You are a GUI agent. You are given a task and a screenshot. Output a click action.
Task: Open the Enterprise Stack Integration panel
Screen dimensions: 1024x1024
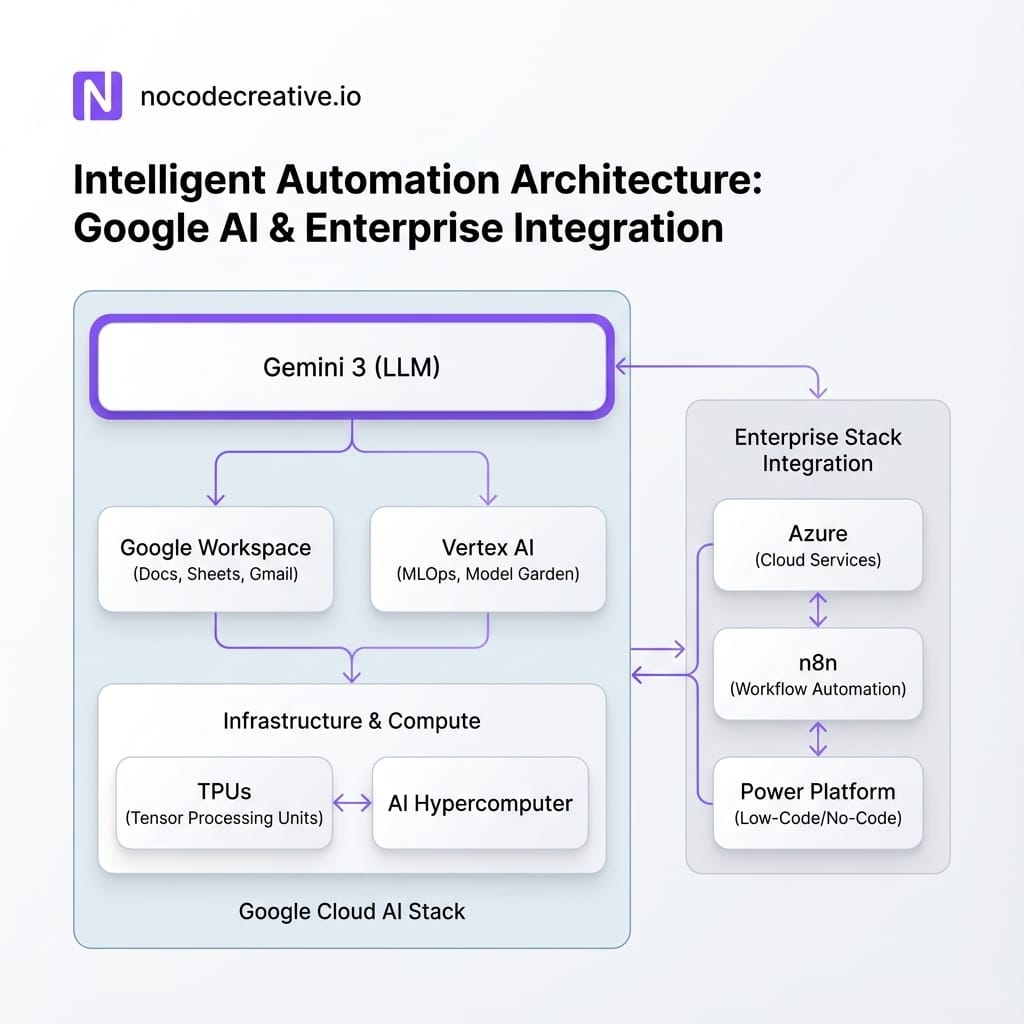point(818,450)
